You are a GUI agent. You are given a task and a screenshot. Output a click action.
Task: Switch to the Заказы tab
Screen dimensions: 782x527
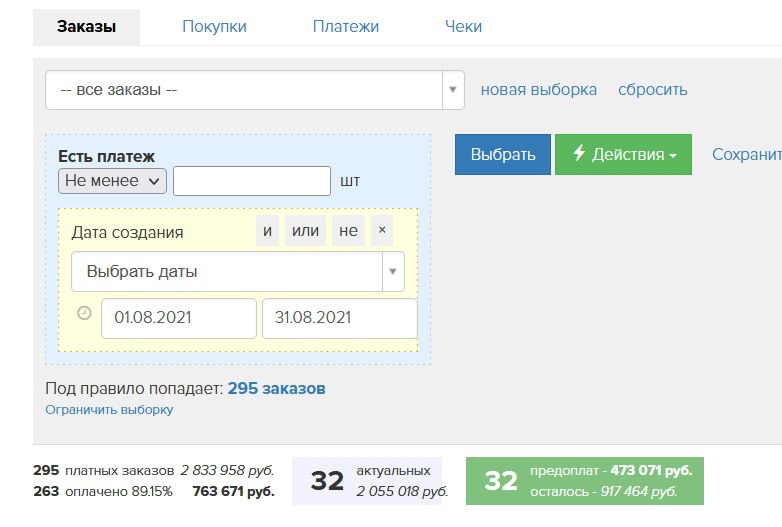(x=86, y=27)
